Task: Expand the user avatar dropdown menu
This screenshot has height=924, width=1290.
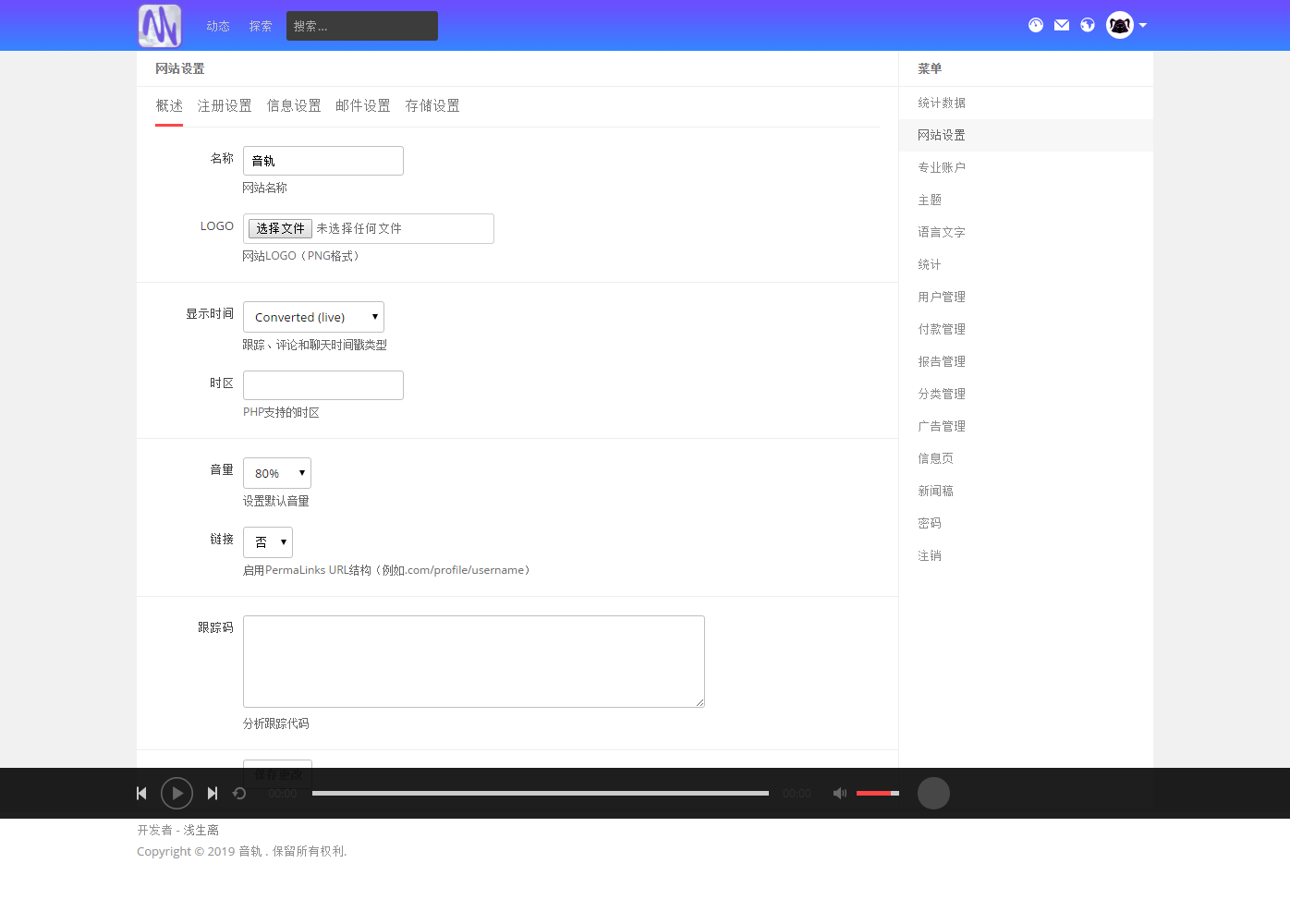Action: (x=1126, y=25)
